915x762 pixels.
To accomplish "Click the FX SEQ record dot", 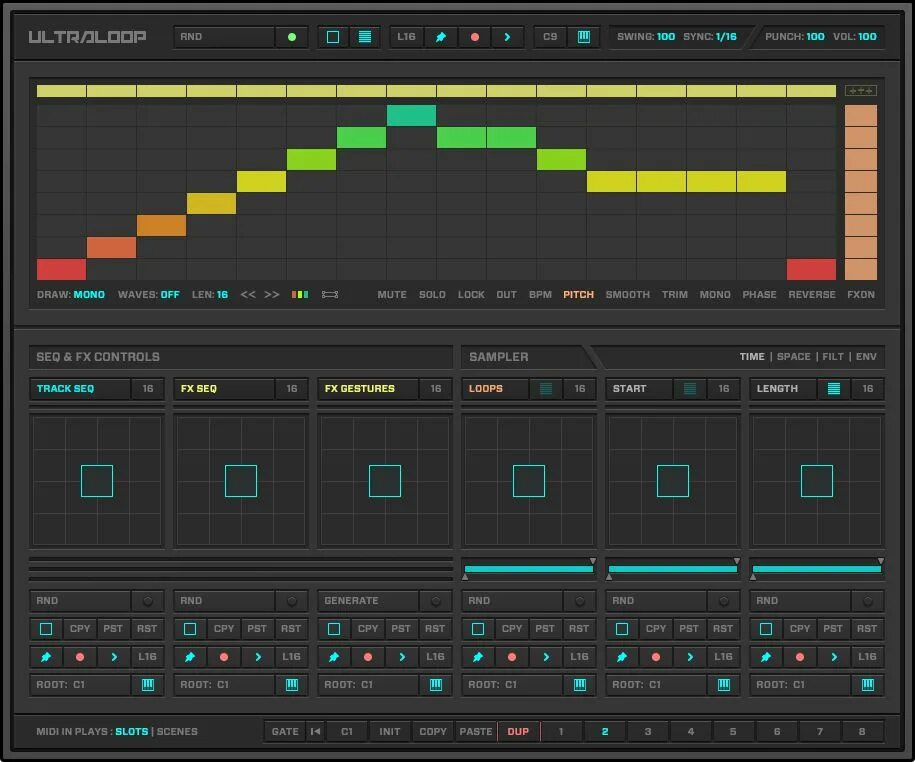I will tap(223, 657).
